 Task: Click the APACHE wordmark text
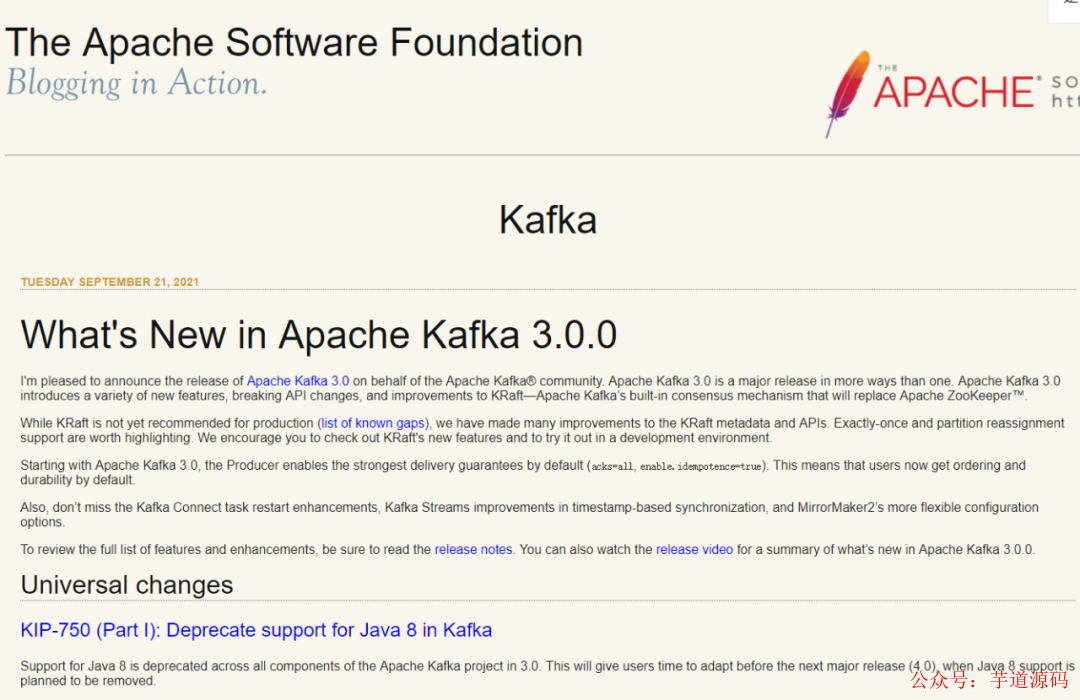click(x=954, y=92)
